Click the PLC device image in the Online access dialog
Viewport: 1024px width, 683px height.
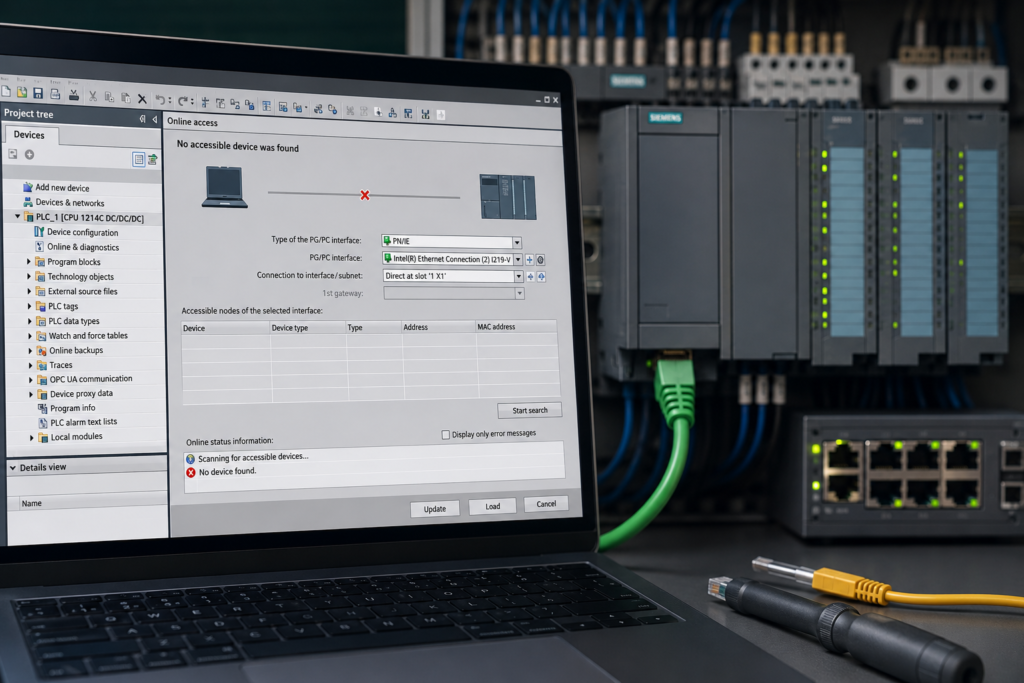(507, 197)
